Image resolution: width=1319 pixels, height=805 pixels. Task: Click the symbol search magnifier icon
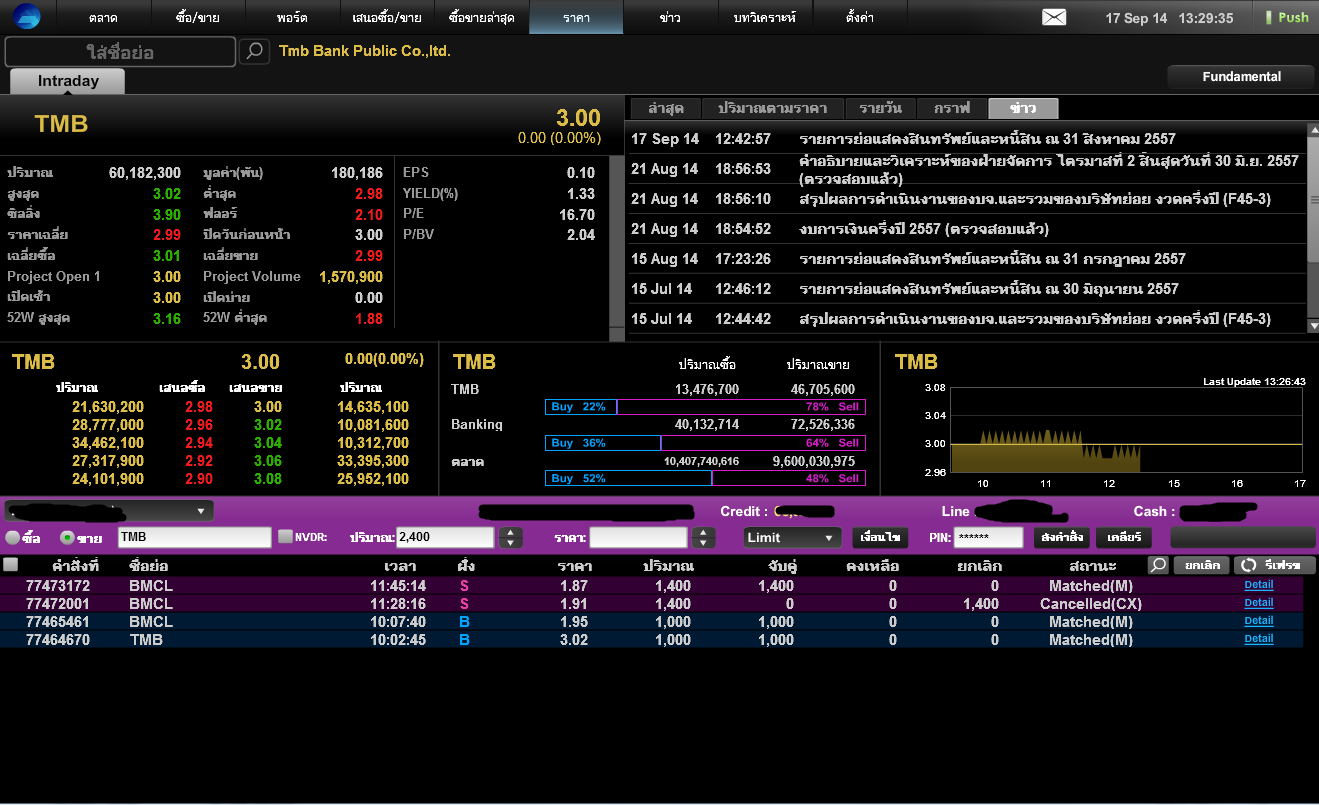(x=255, y=51)
